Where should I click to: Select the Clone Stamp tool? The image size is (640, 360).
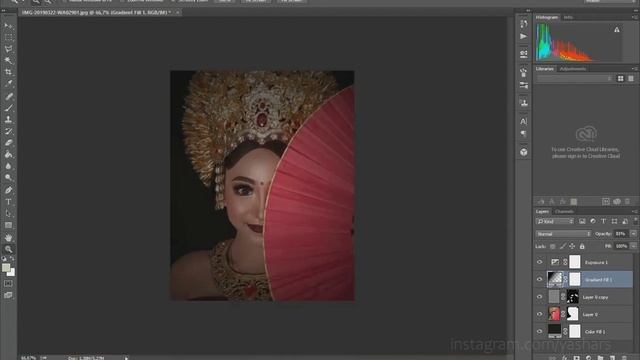8,120
